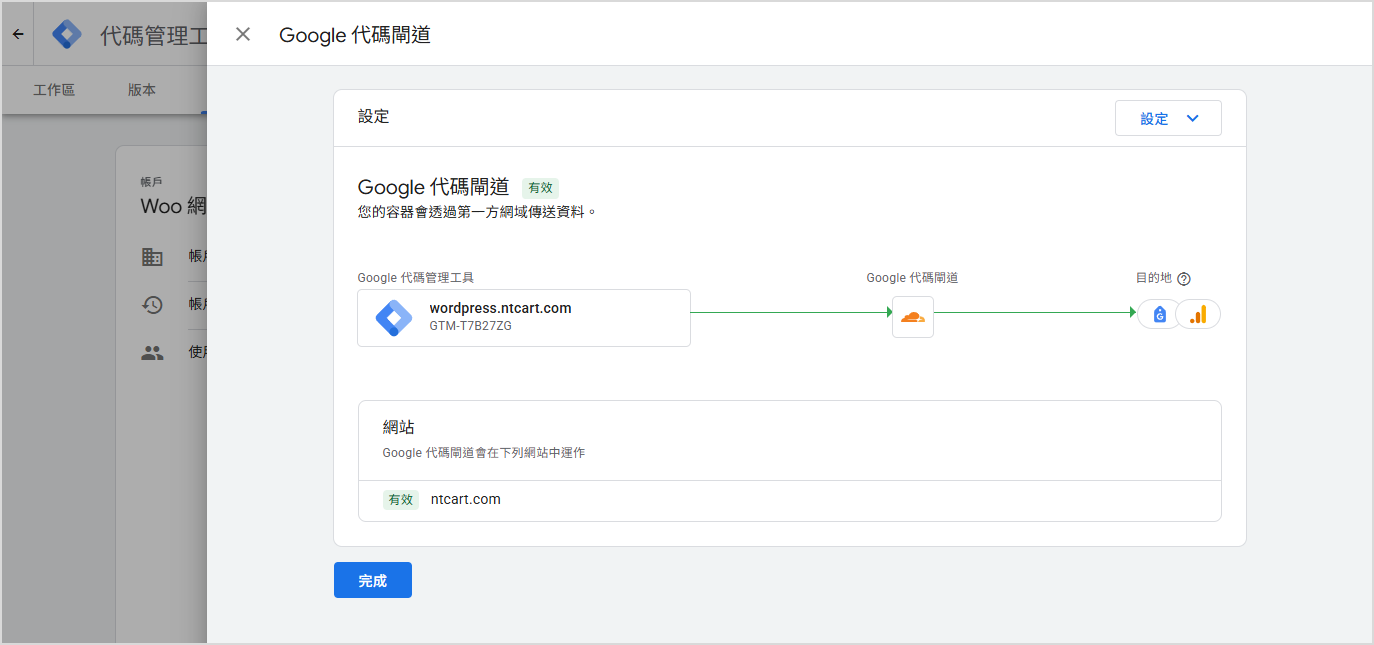Click the account building icon in background
Image resolution: width=1374 pixels, height=645 pixels.
152,257
